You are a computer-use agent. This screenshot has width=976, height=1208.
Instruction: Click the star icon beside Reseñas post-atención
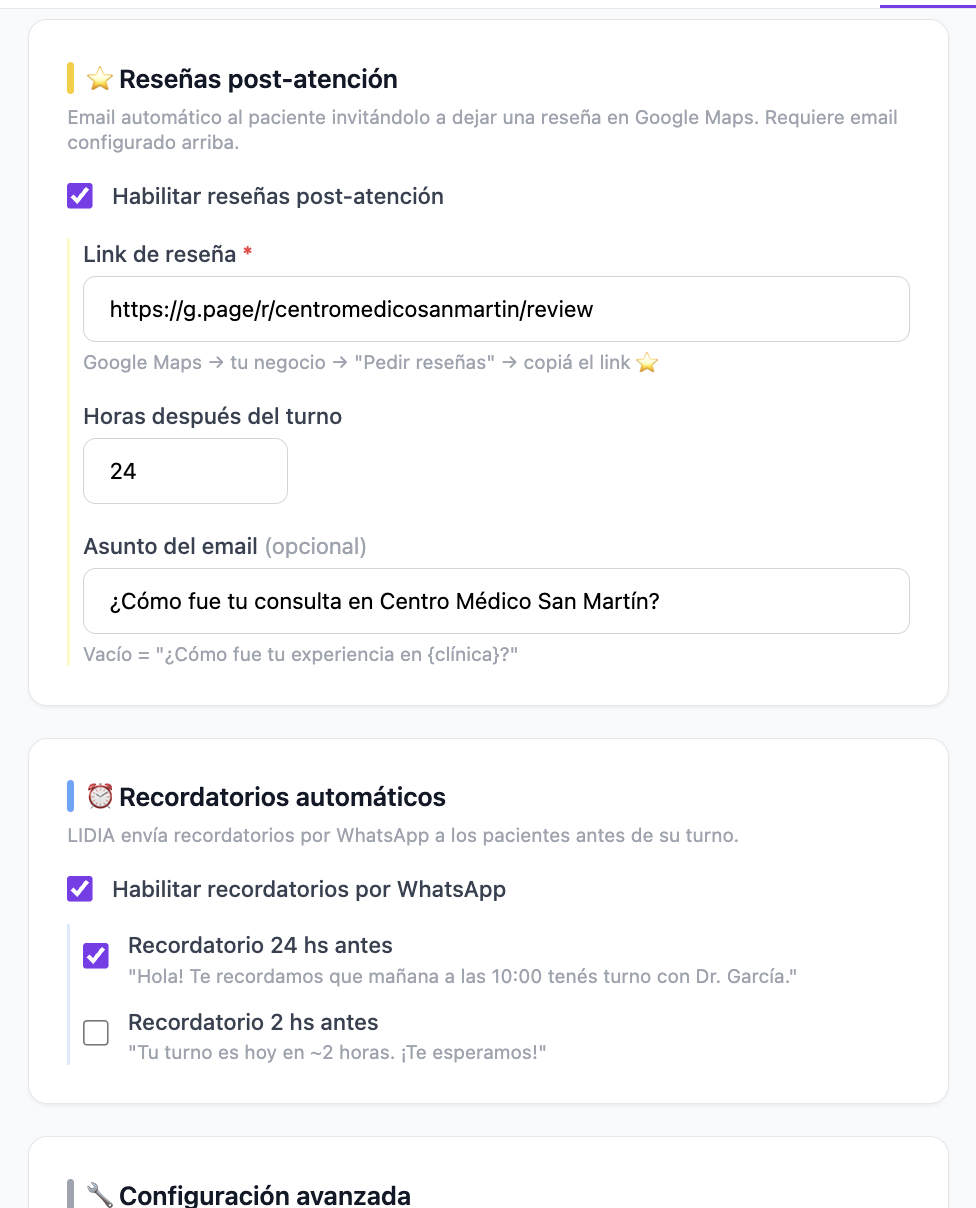pos(100,78)
